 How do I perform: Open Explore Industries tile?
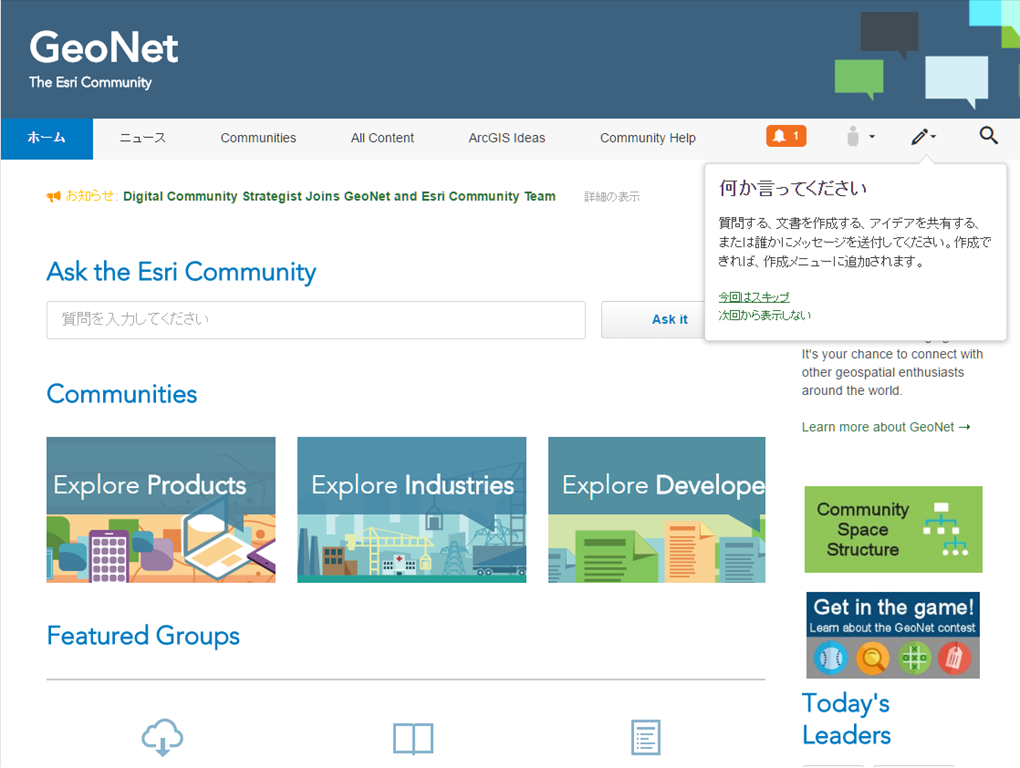tap(412, 510)
